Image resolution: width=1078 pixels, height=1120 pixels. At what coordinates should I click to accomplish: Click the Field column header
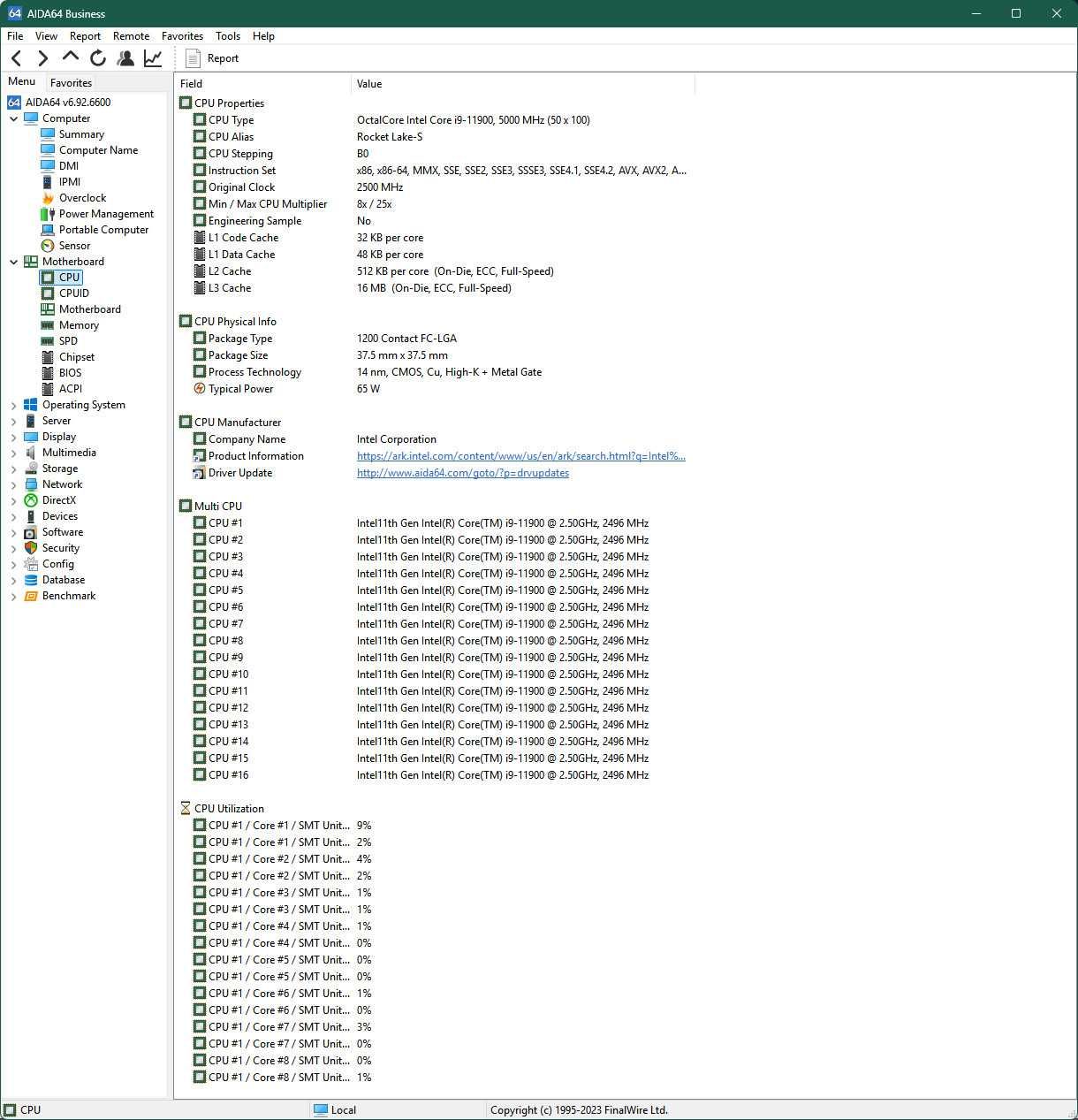(263, 84)
